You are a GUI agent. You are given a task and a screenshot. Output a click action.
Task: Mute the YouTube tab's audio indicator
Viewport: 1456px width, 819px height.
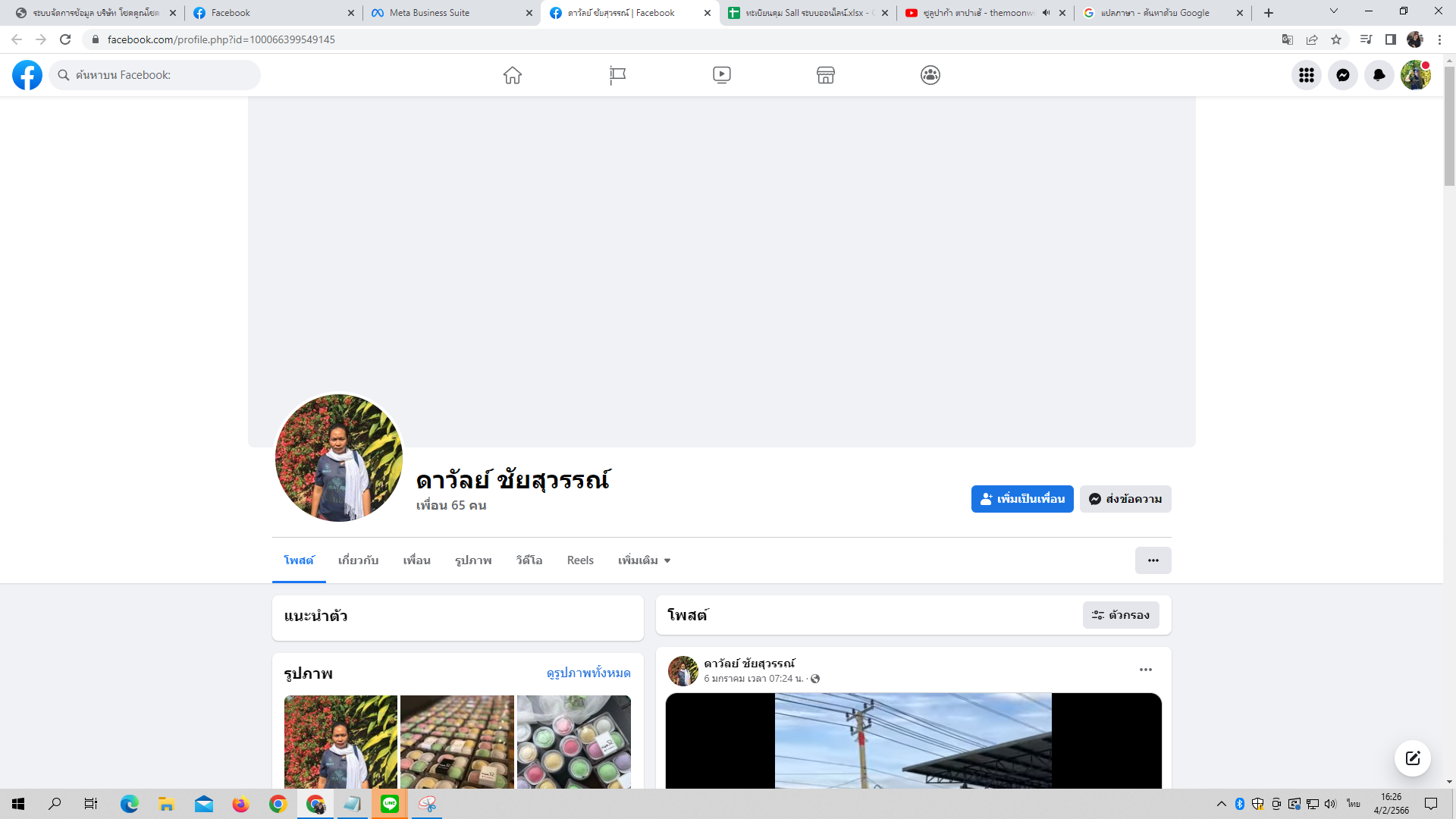pyautogui.click(x=1046, y=13)
